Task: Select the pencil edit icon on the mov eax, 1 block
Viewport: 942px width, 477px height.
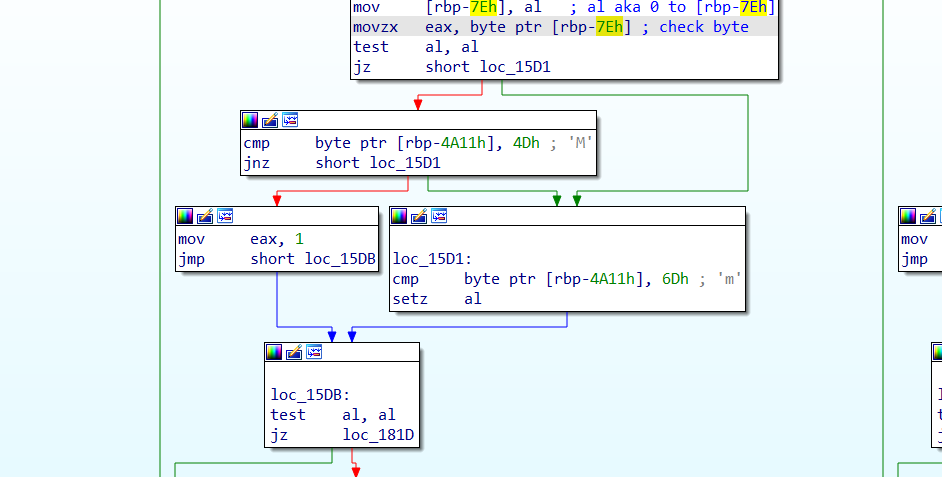Action: click(x=205, y=216)
